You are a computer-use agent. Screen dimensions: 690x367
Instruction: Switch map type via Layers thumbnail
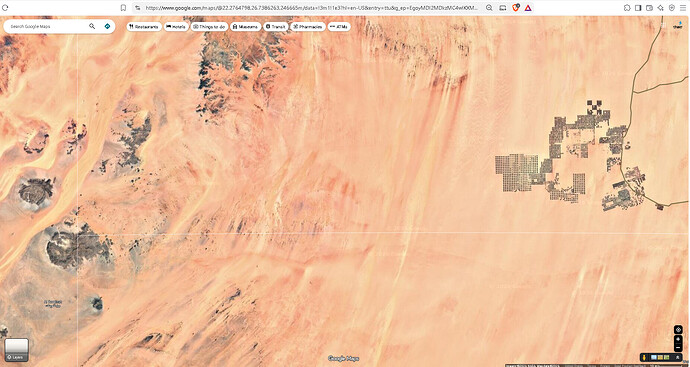17,350
